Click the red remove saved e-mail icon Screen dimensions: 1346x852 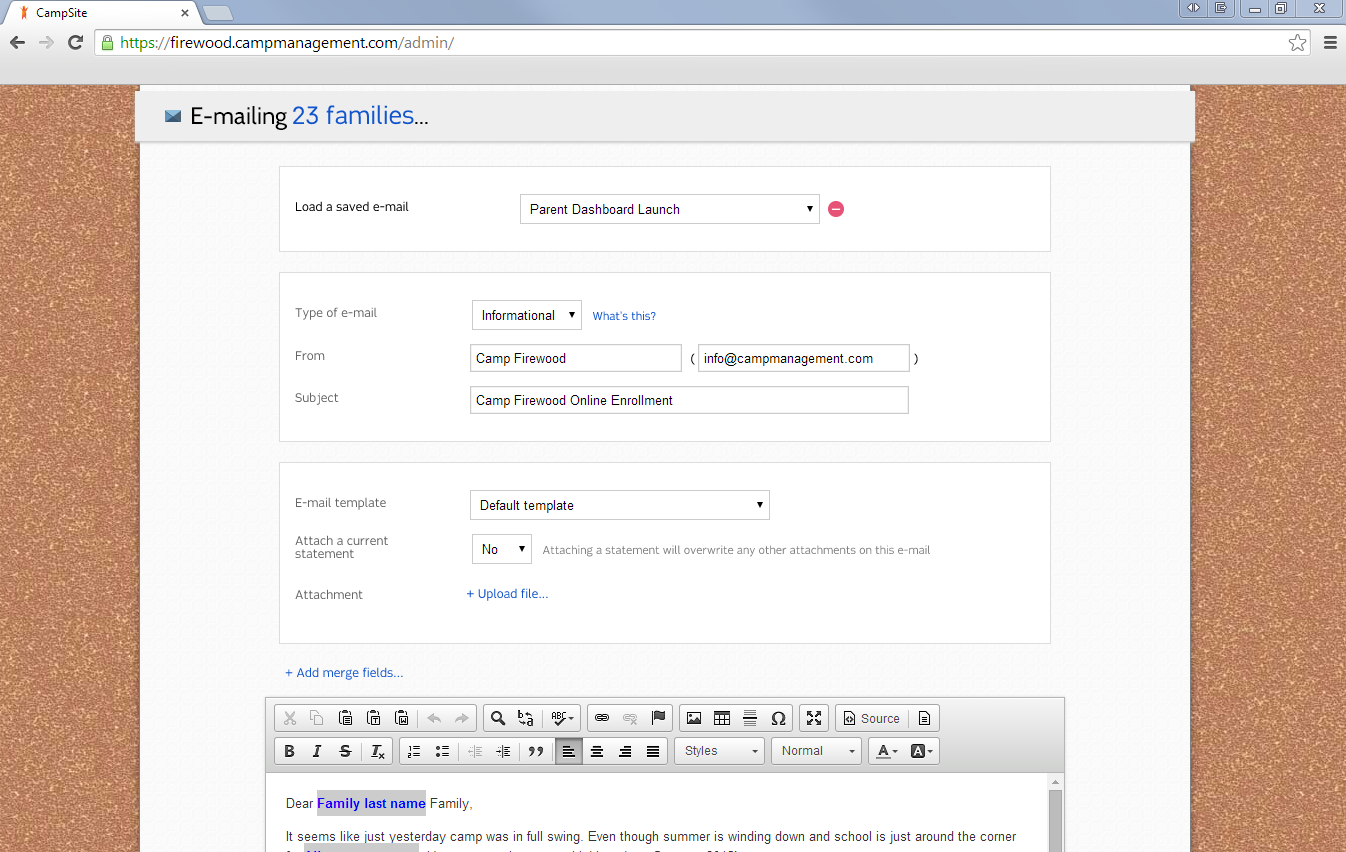click(x=836, y=209)
